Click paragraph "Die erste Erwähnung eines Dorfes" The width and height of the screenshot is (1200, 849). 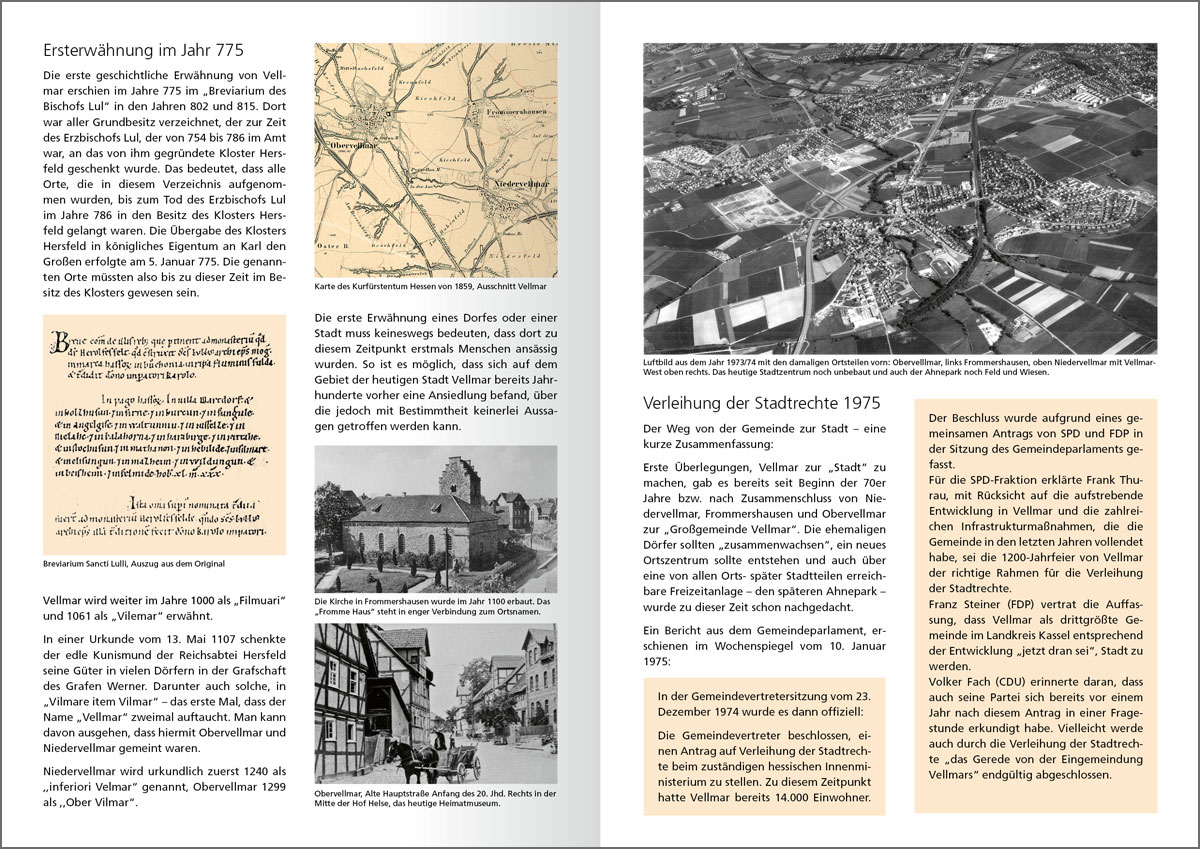point(436,372)
